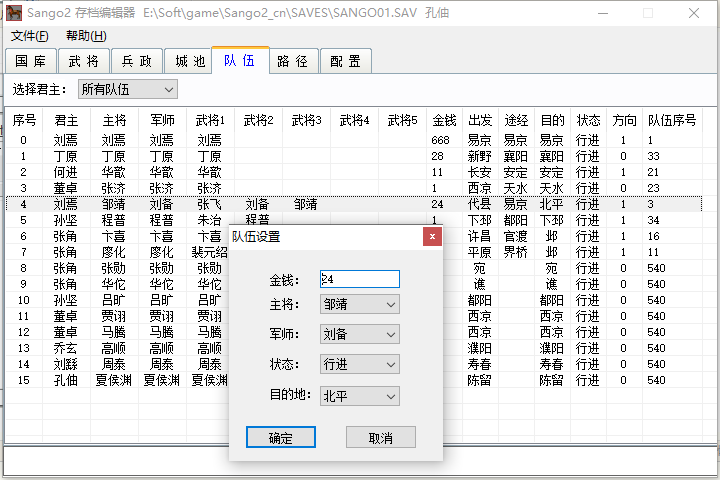Switch to the 国库 tab

point(30,61)
